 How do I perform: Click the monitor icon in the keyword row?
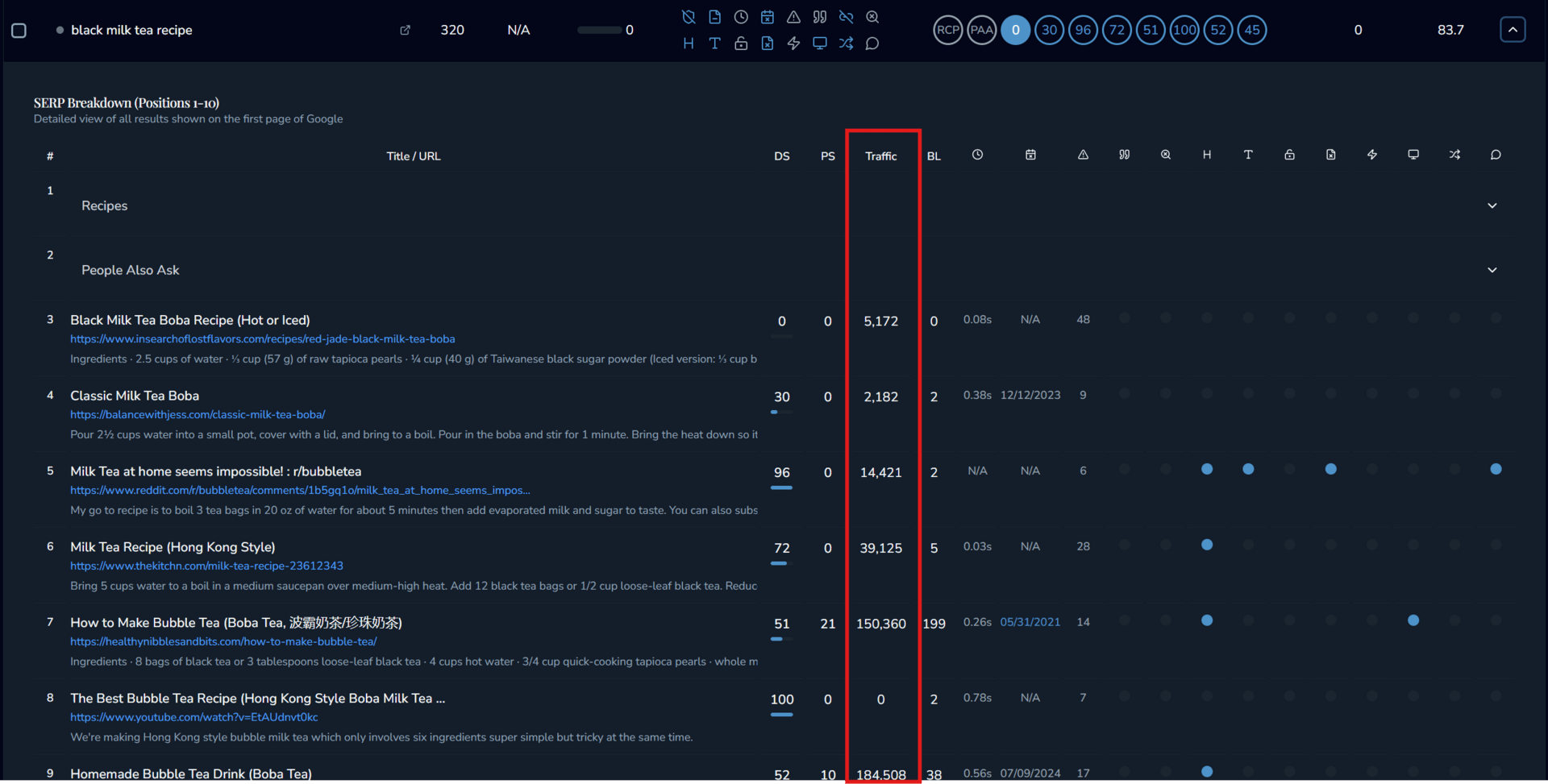coord(820,44)
